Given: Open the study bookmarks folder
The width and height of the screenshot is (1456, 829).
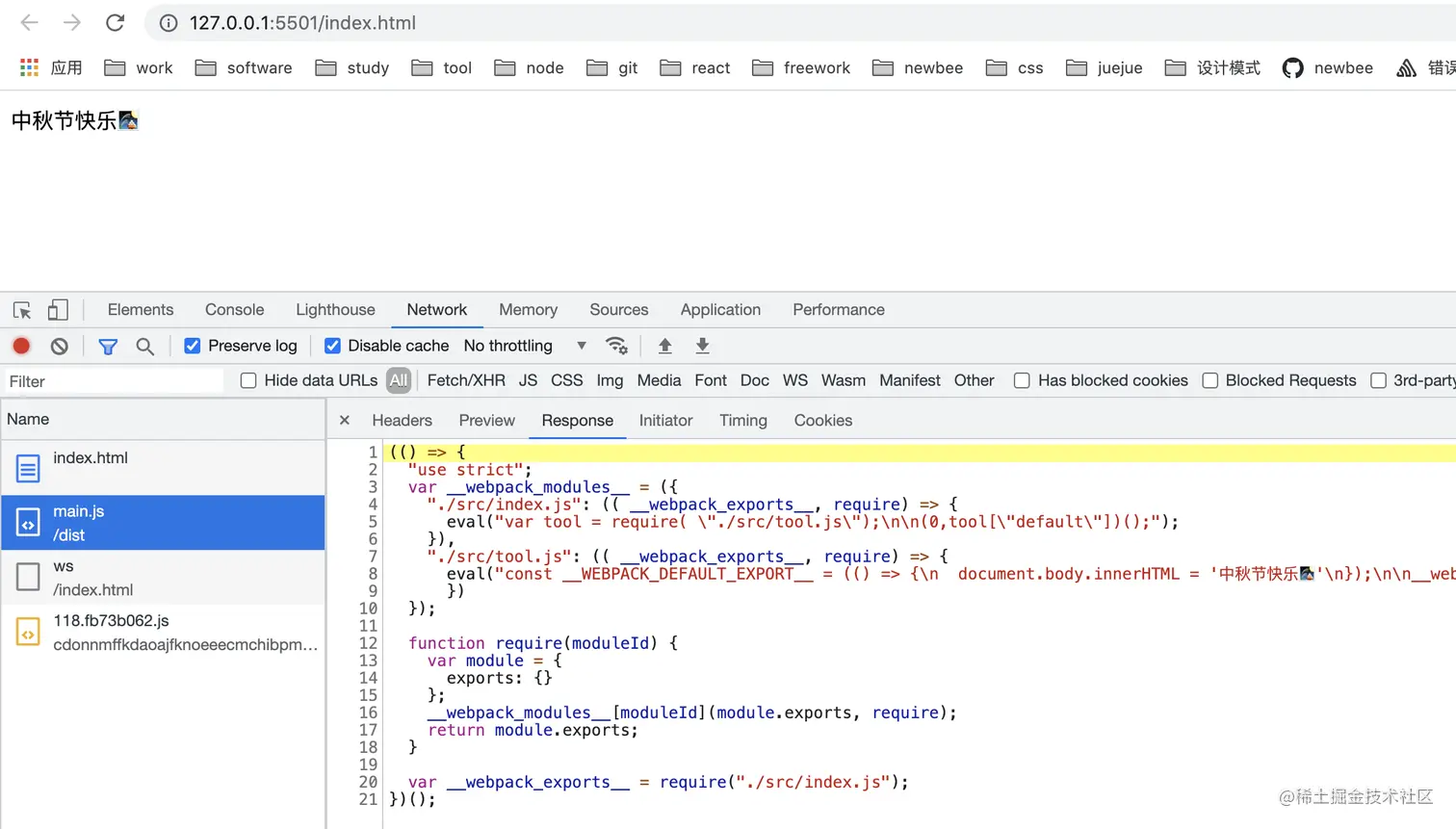Looking at the screenshot, I should point(352,67).
